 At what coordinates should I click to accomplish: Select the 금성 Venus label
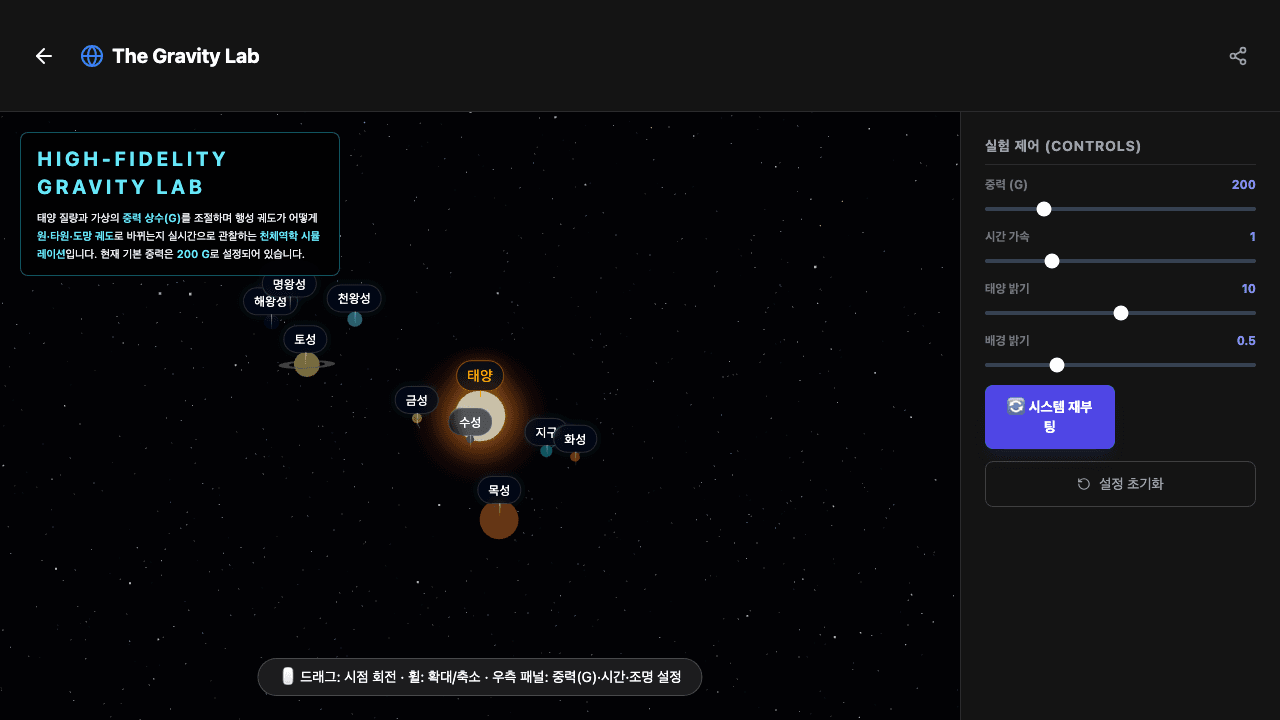(x=416, y=400)
